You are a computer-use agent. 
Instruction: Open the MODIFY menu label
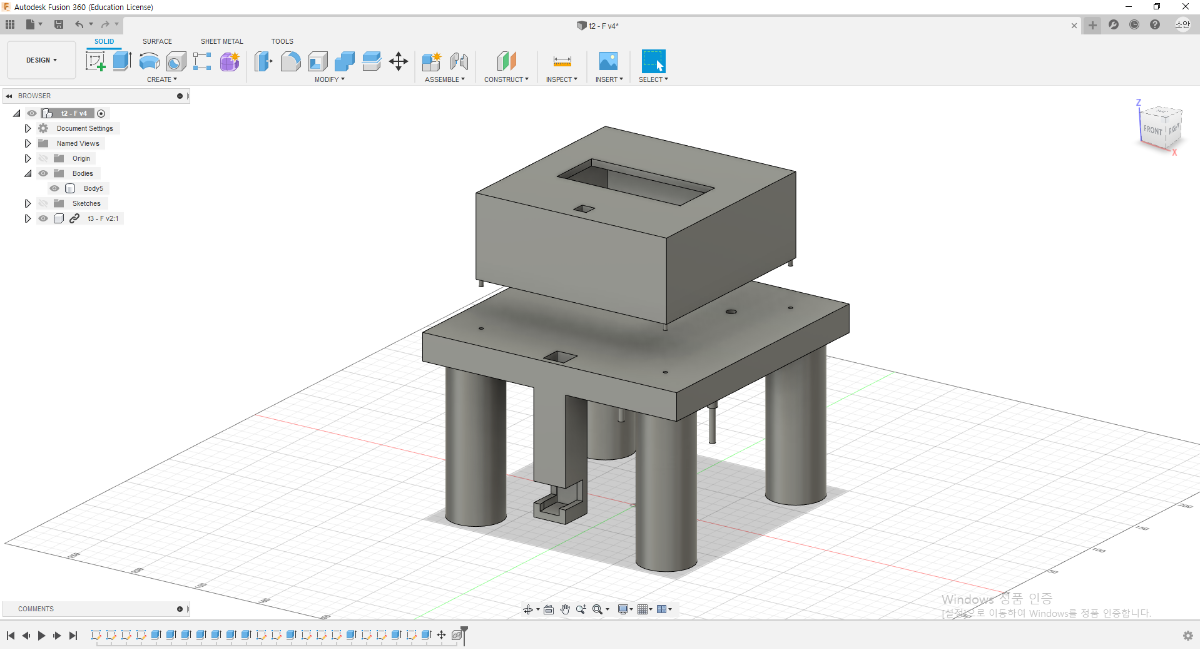click(329, 79)
